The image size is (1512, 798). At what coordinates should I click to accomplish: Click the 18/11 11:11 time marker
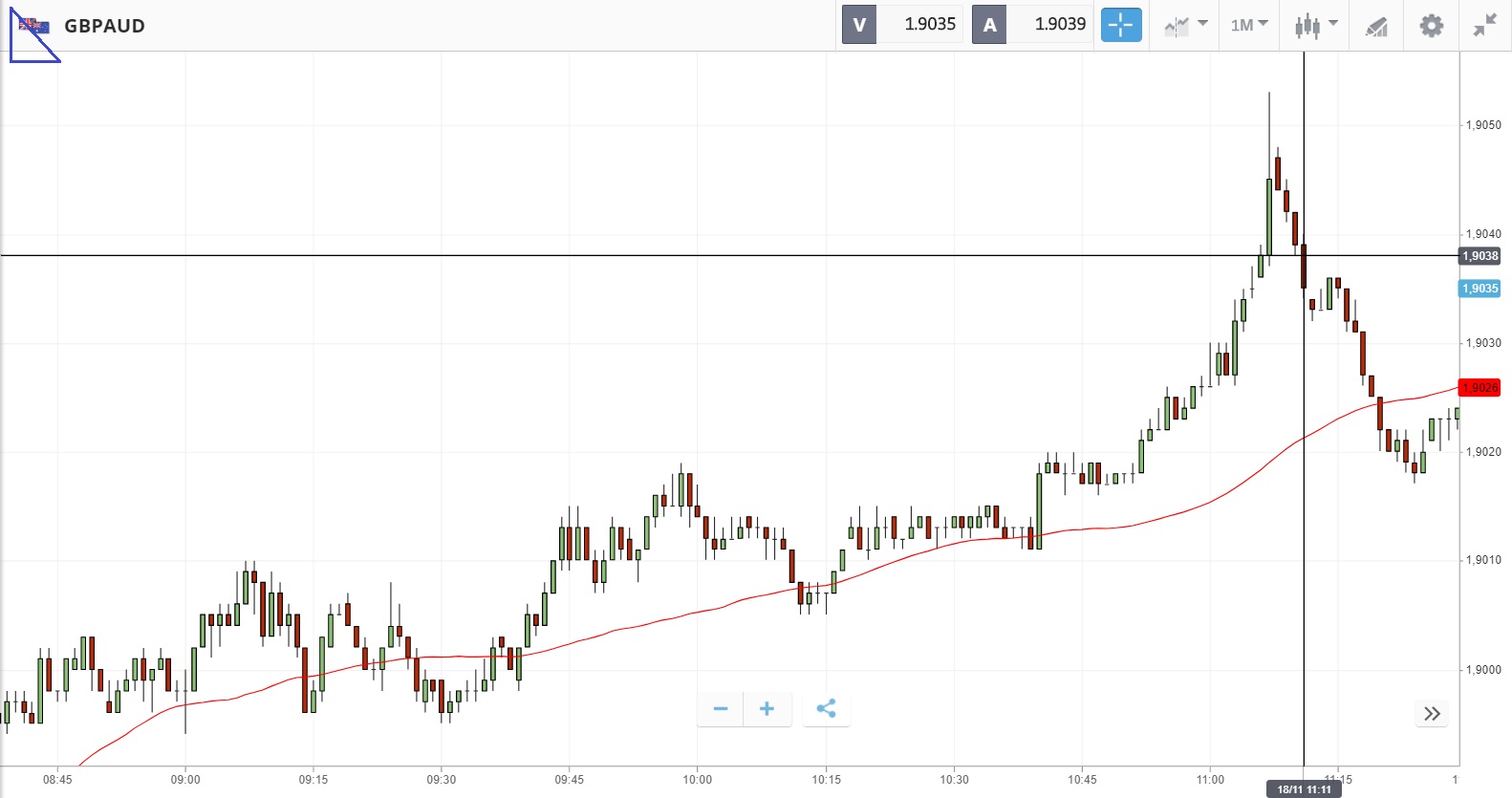(1304, 789)
